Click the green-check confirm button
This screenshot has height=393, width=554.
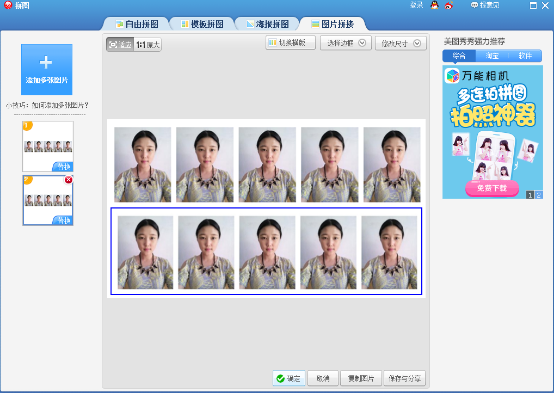coord(289,378)
